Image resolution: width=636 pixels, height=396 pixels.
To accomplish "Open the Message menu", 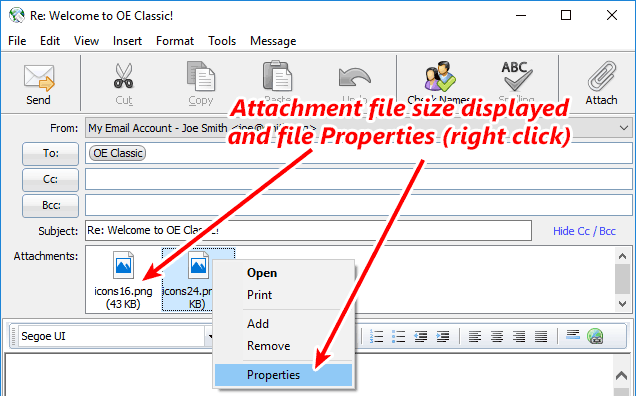I will tap(273, 41).
